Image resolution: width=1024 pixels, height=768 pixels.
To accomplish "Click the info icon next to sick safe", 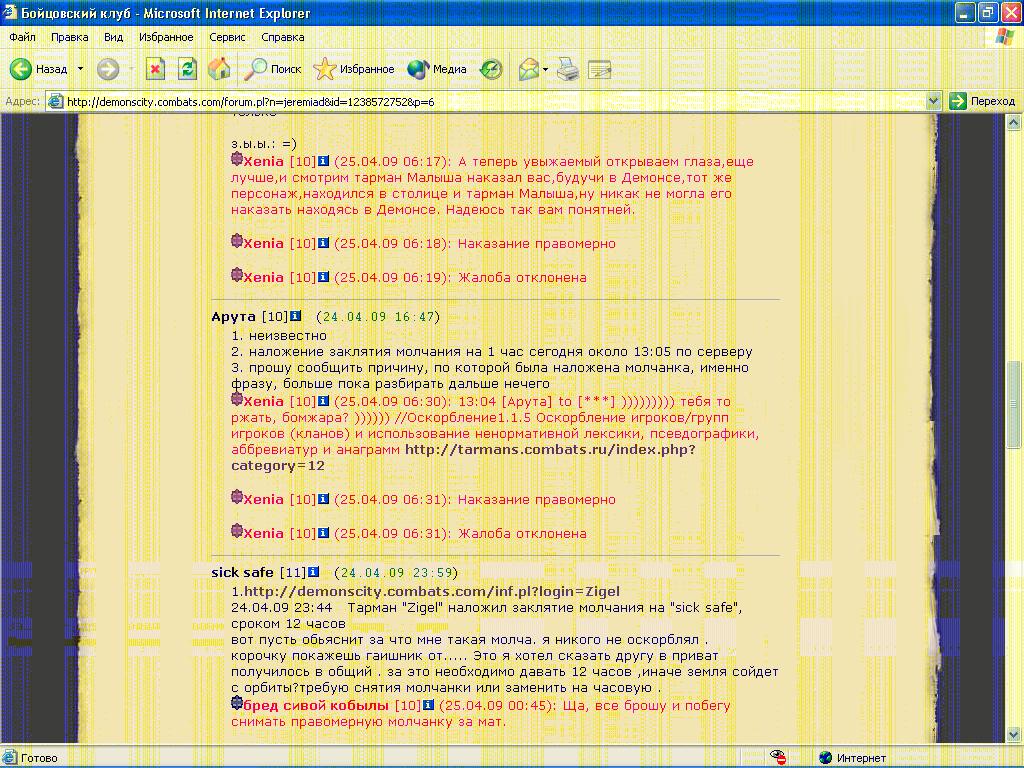I will click(313, 573).
